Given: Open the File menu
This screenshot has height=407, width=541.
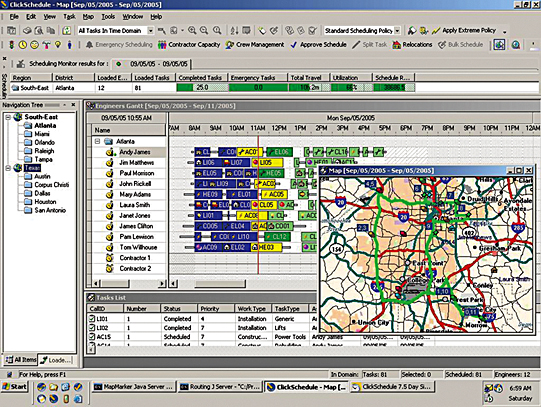Looking at the screenshot, I should tap(14, 17).
